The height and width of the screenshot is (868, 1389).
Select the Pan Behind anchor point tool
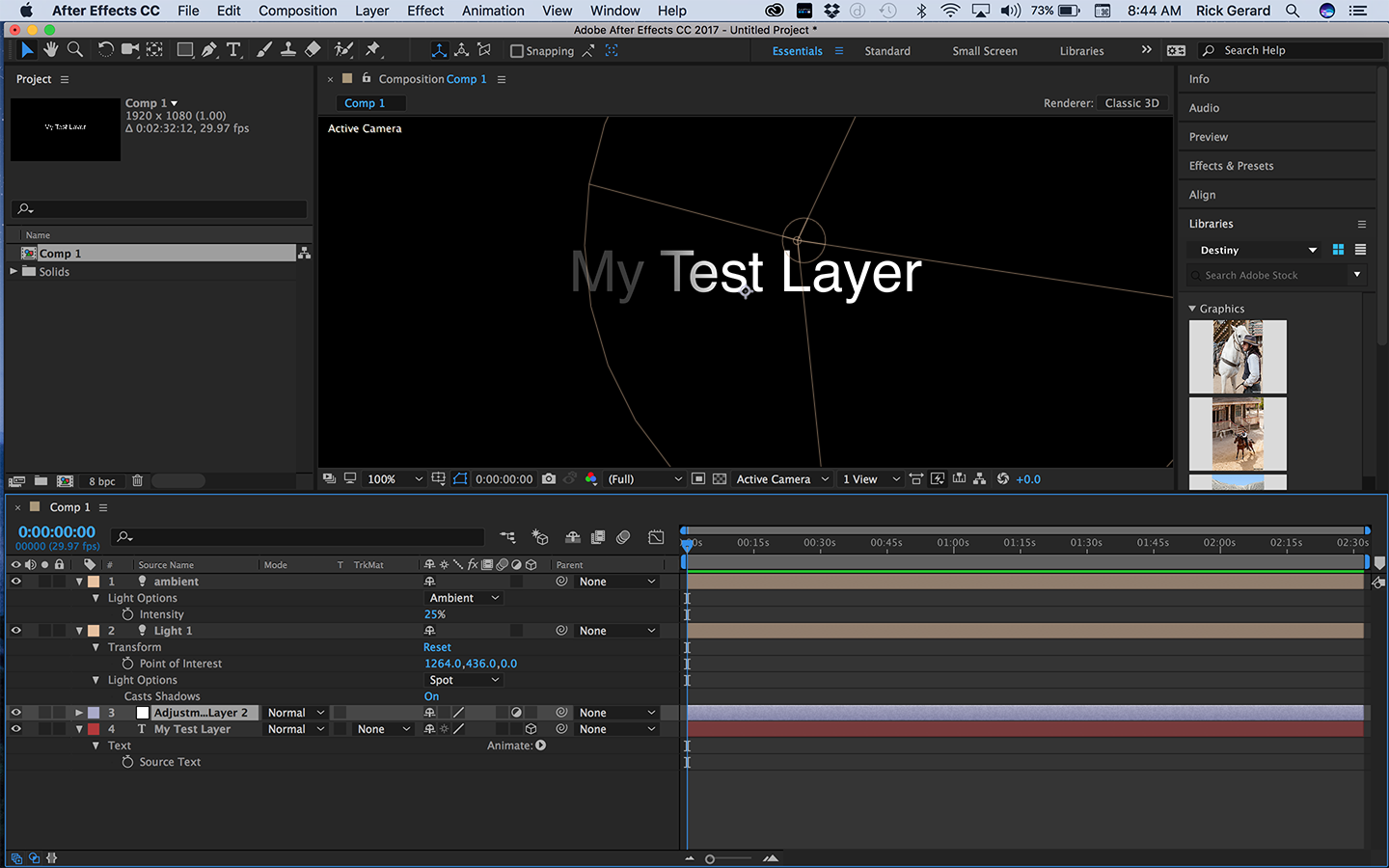154,50
